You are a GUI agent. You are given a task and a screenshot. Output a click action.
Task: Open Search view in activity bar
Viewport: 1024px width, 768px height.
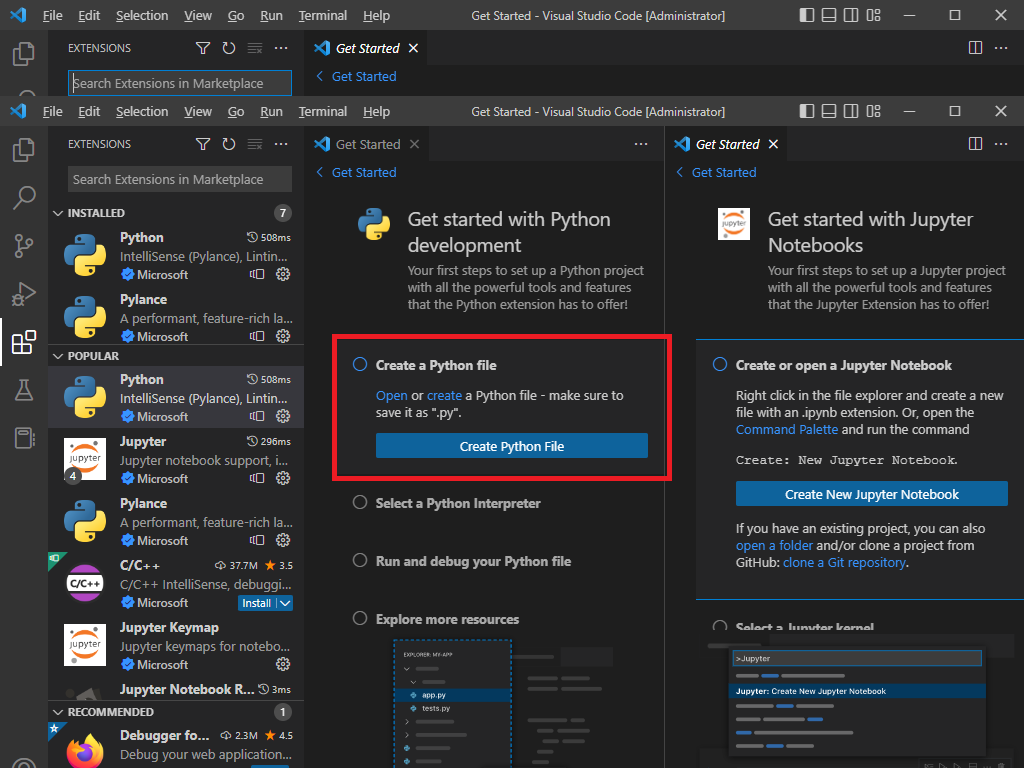coord(24,197)
